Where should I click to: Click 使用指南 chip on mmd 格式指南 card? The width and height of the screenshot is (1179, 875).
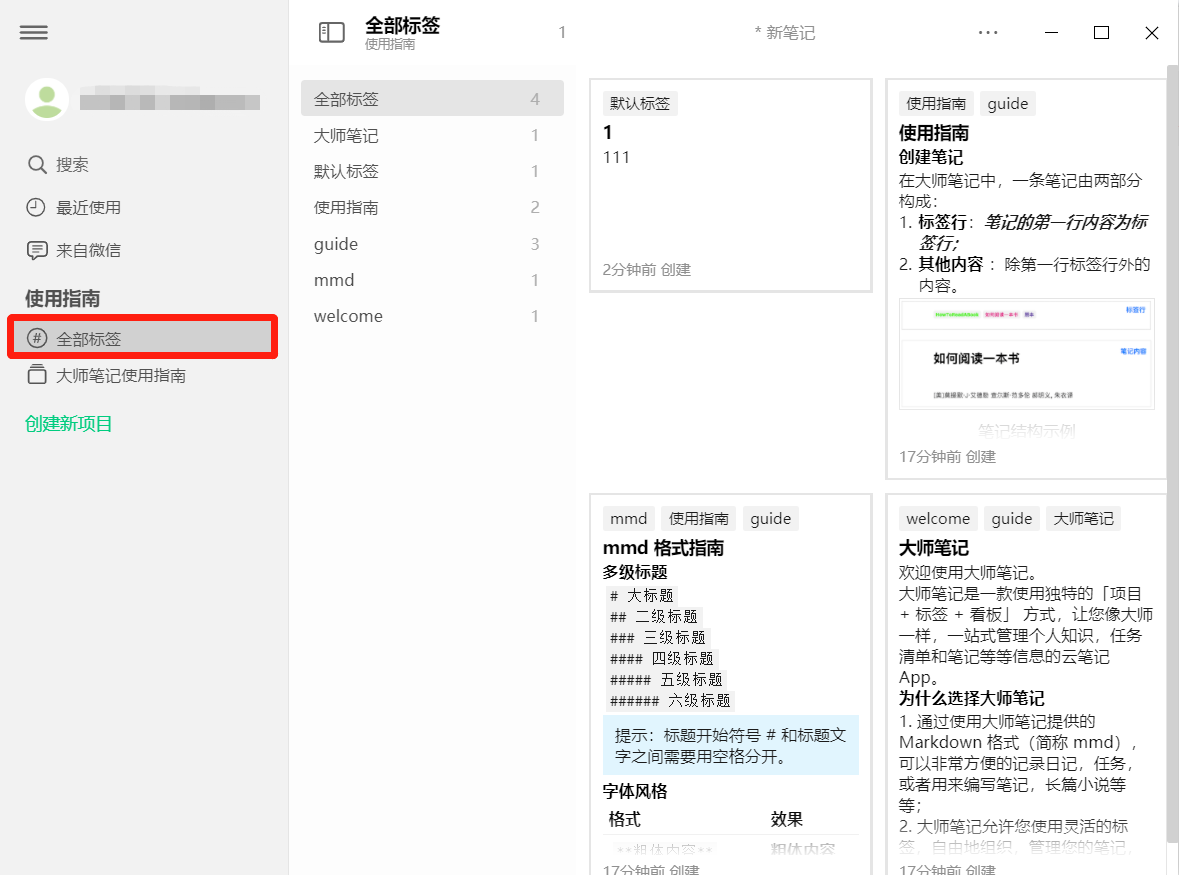pyautogui.click(x=699, y=518)
